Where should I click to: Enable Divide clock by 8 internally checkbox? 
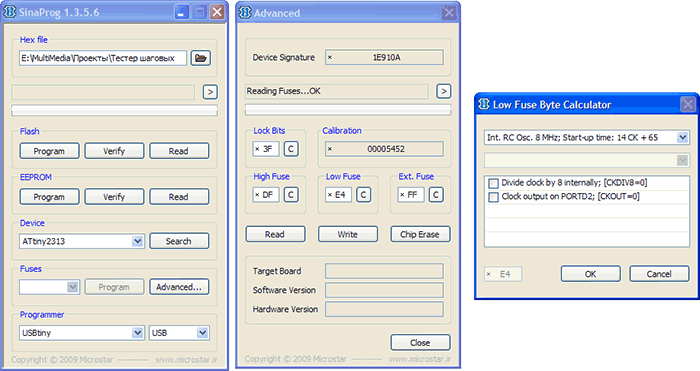pyautogui.click(x=493, y=183)
